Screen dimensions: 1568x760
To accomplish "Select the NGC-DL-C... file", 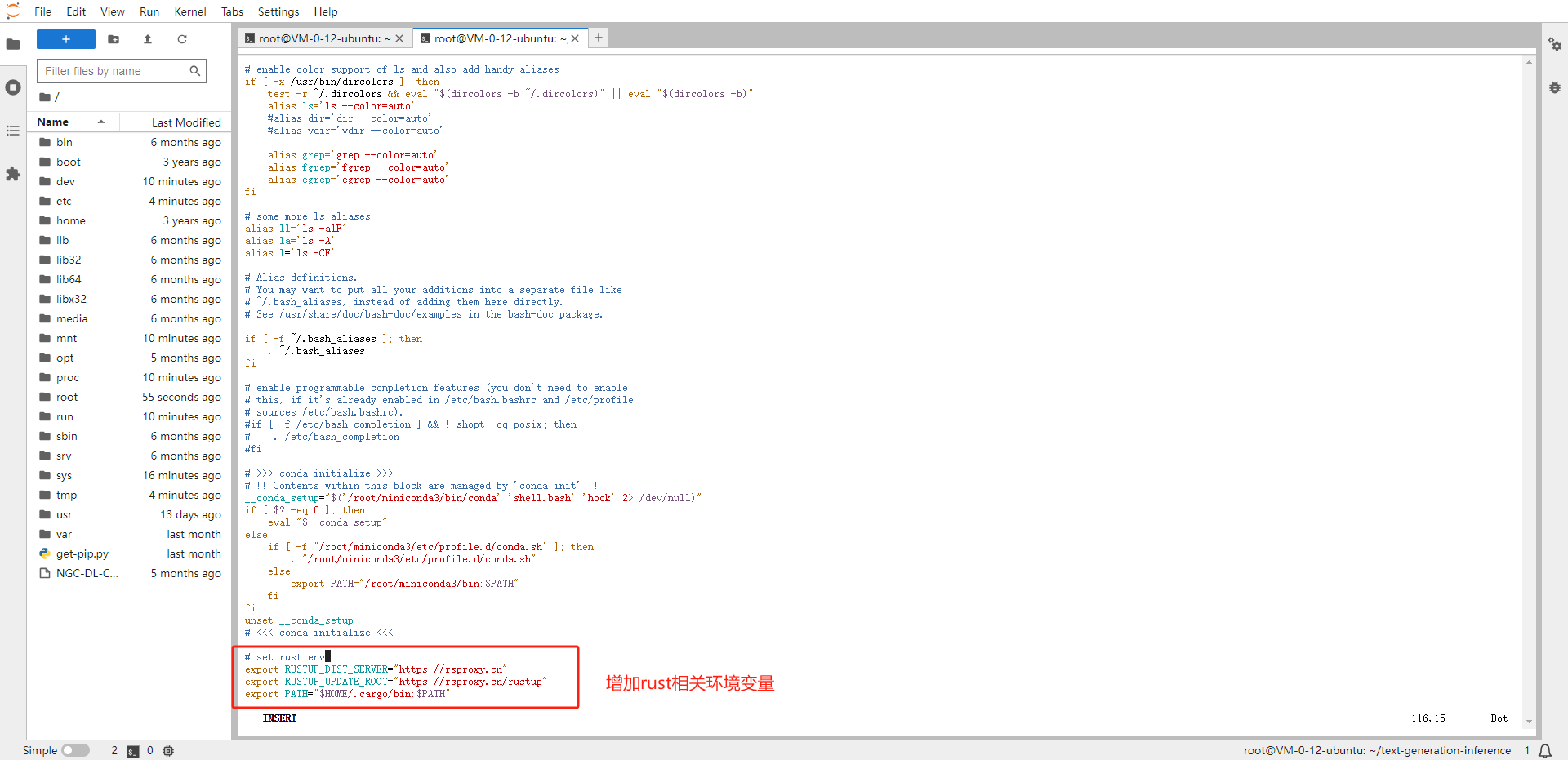I will [130, 573].
